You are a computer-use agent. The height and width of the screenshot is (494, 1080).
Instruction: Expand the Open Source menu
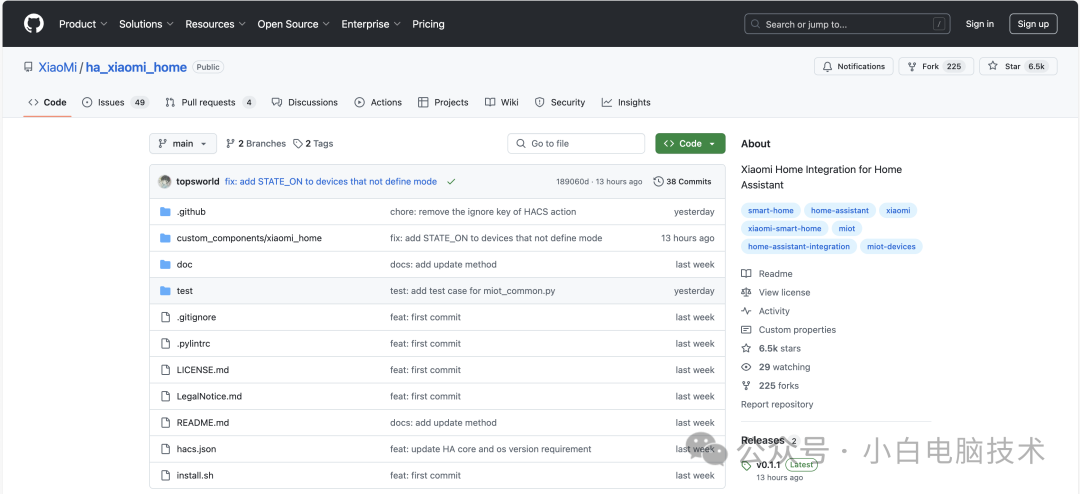[x=293, y=23]
